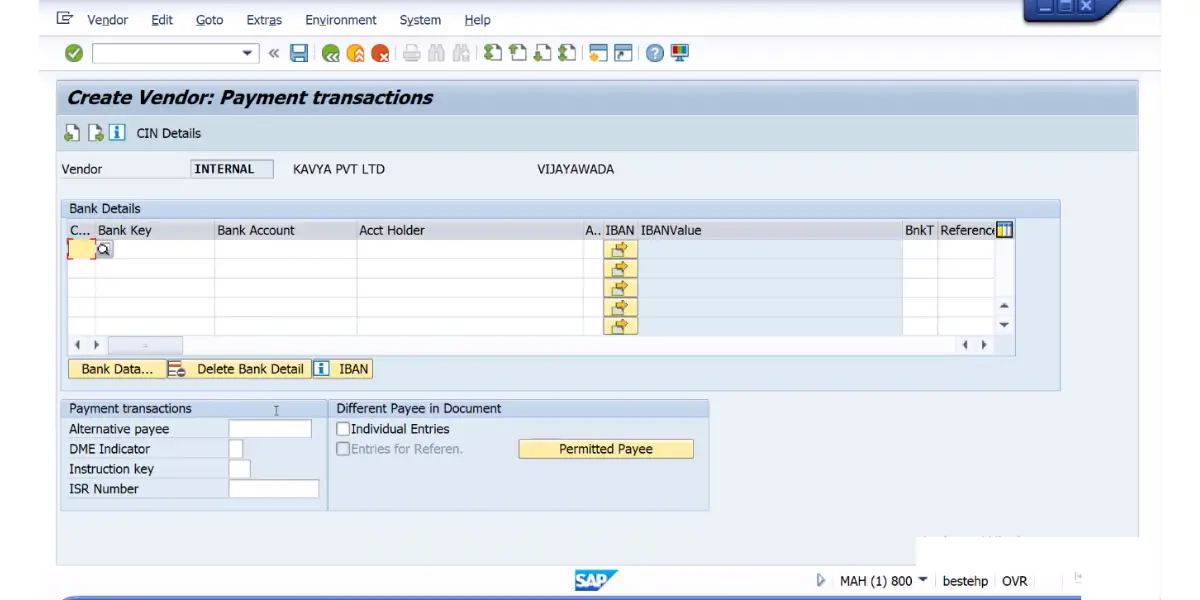Open Help with the question mark icon
This screenshot has height=600, width=1200.
(x=654, y=53)
